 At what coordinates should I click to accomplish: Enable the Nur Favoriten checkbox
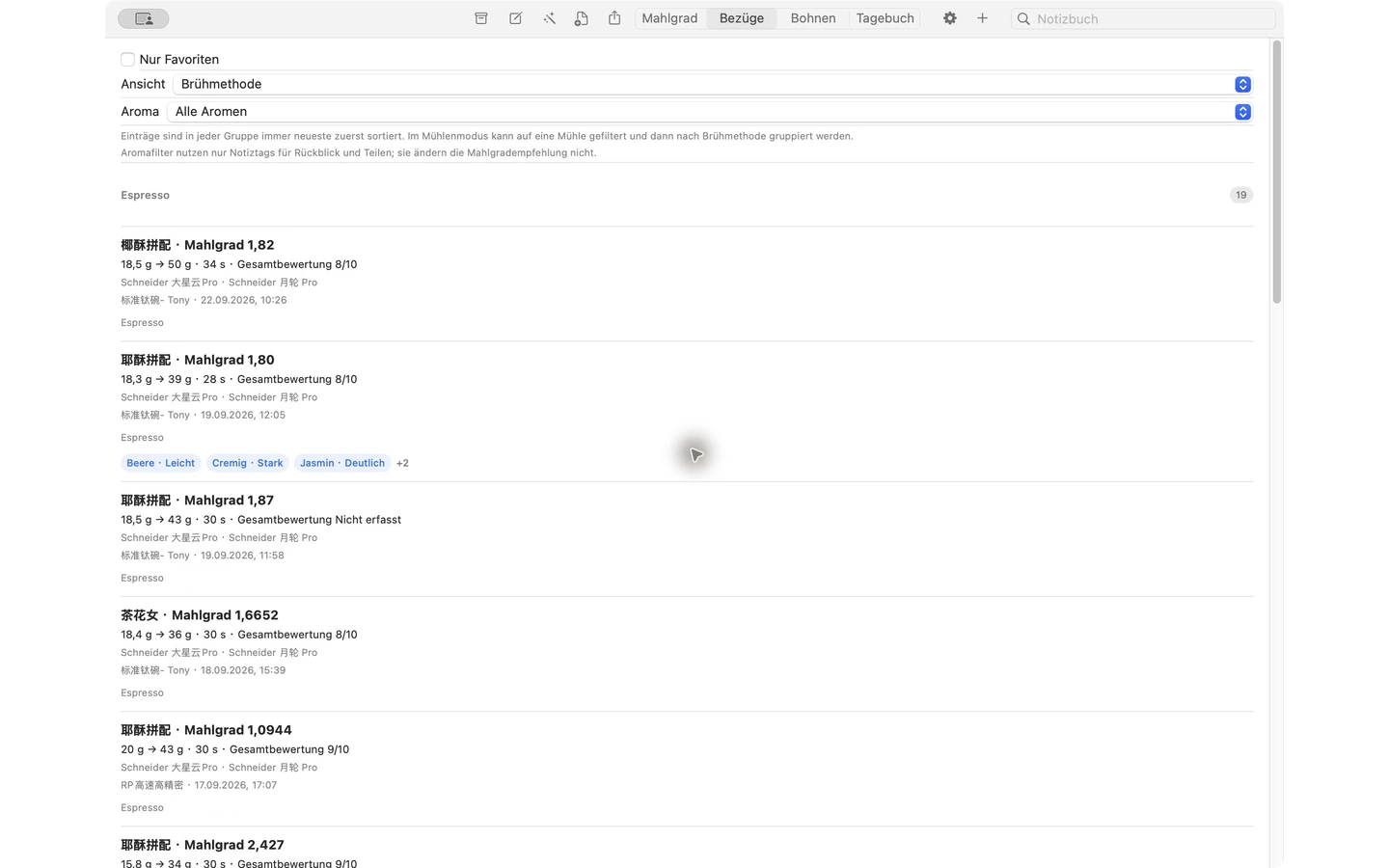(x=127, y=59)
